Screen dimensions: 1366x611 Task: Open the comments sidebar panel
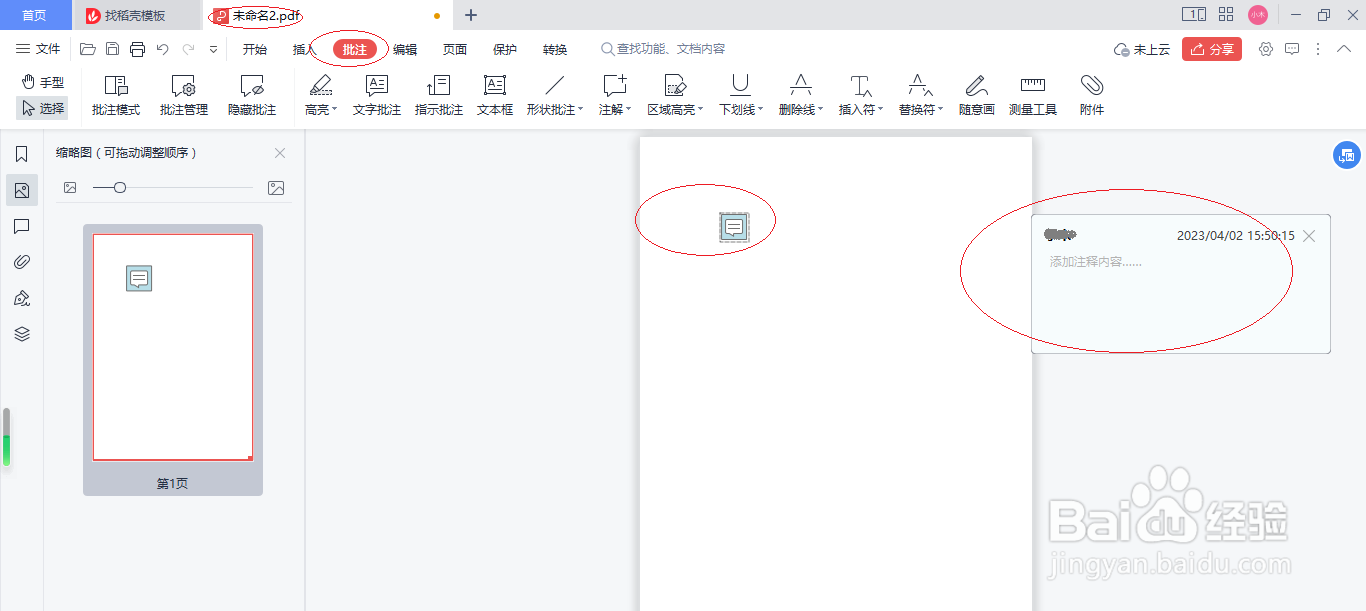click(x=22, y=226)
